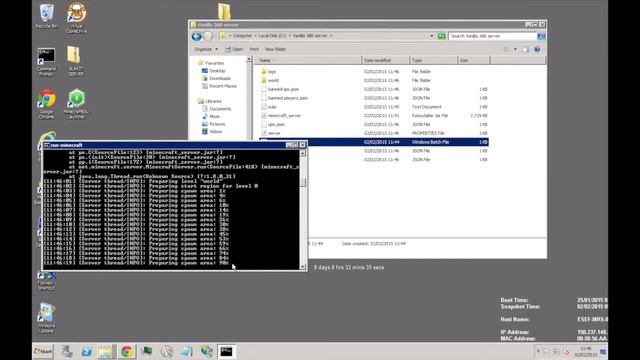This screenshot has height=360, width=640.
Task: Click the change view icon in Explorer toolbar
Action: click(x=506, y=49)
